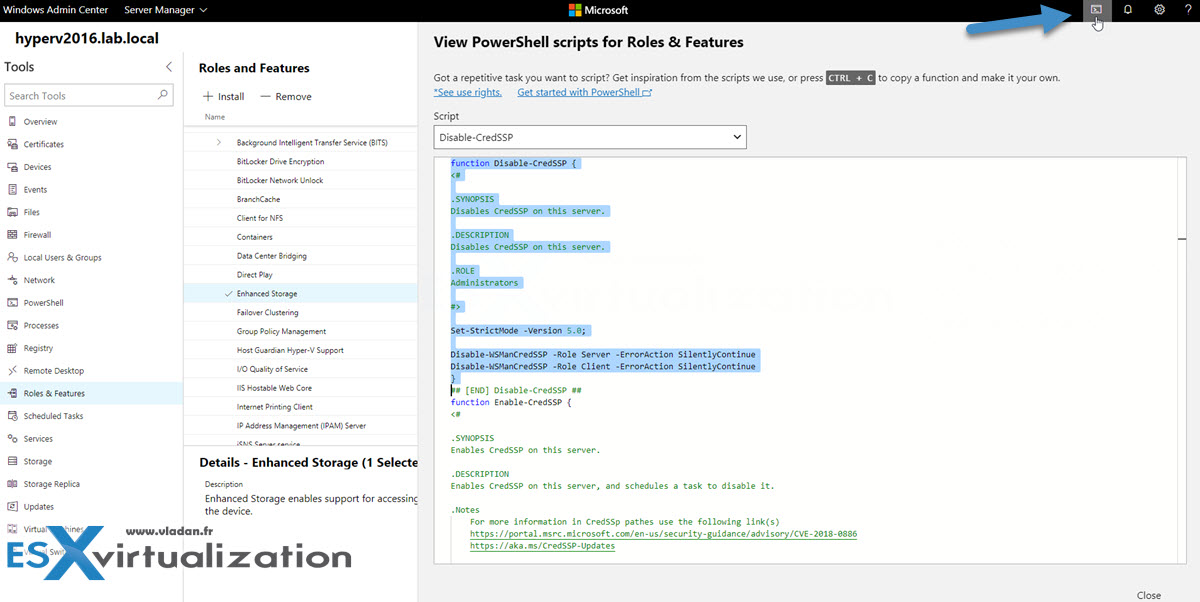
Task: Click the Install button
Action: (x=224, y=97)
